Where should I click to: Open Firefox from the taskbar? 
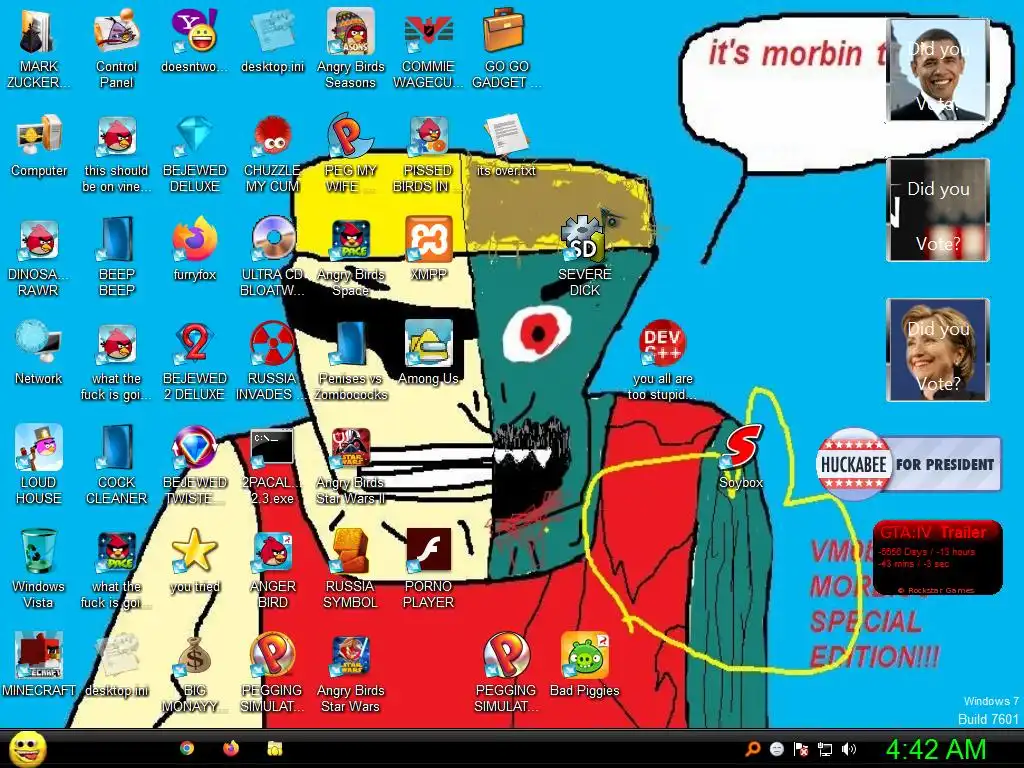coord(231,748)
